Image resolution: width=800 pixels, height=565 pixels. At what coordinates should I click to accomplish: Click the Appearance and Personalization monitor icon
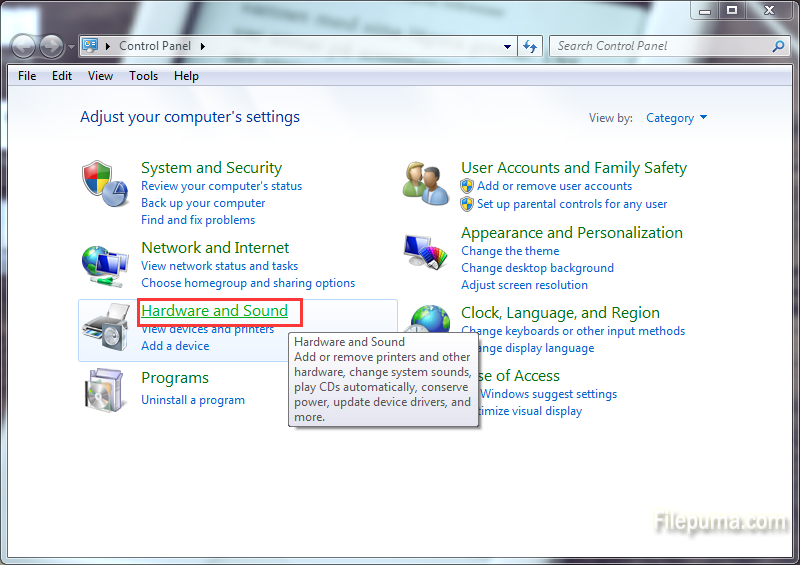(426, 252)
